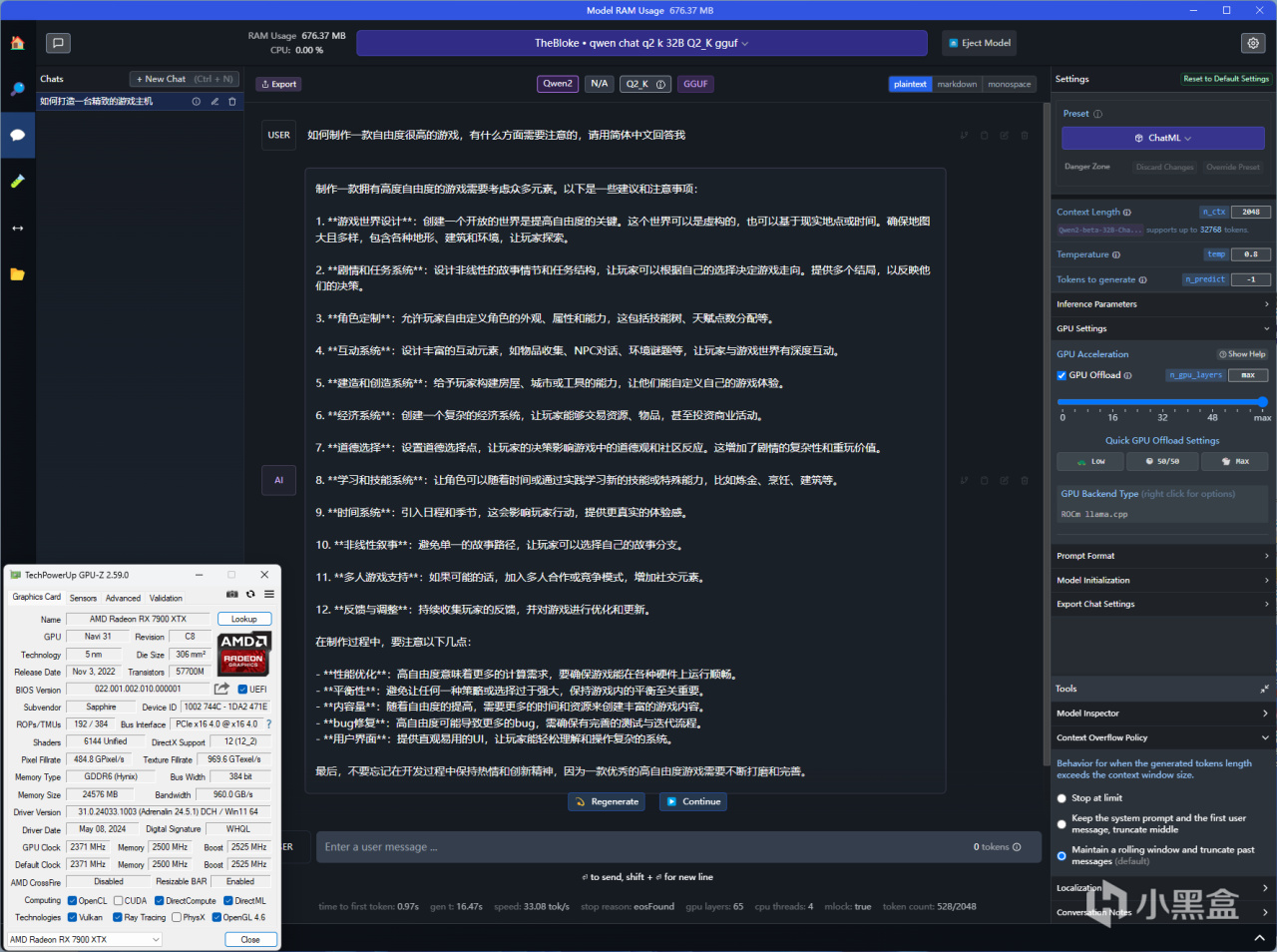
Task: Open the AI Chat page in sidebar
Action: 17,135
